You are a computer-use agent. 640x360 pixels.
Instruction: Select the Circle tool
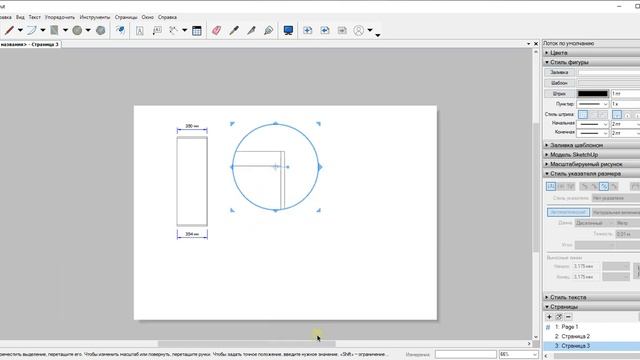[x=77, y=30]
